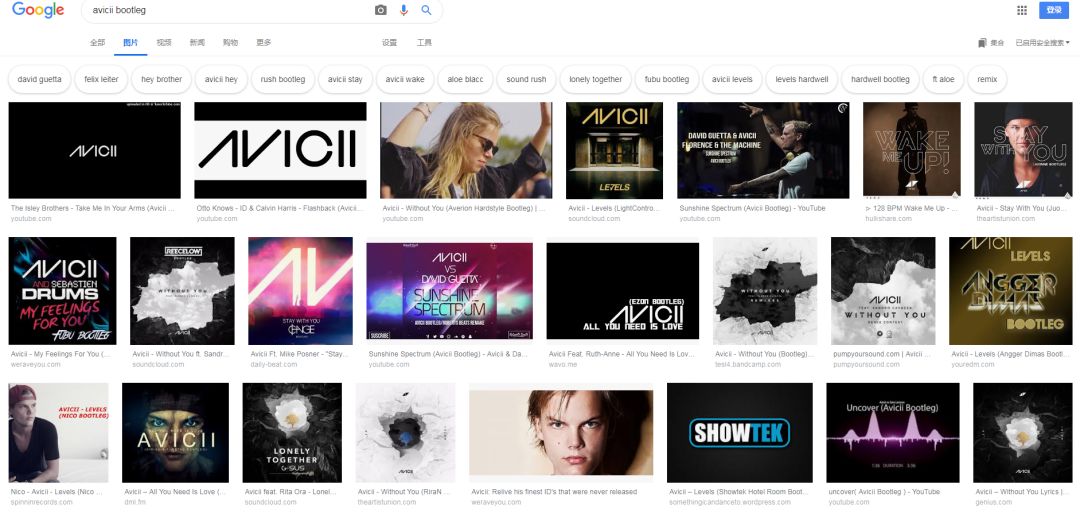Viewport: 1080px width, 512px height.
Task: Select the "david guetta" suggestion chip
Action: (40, 79)
